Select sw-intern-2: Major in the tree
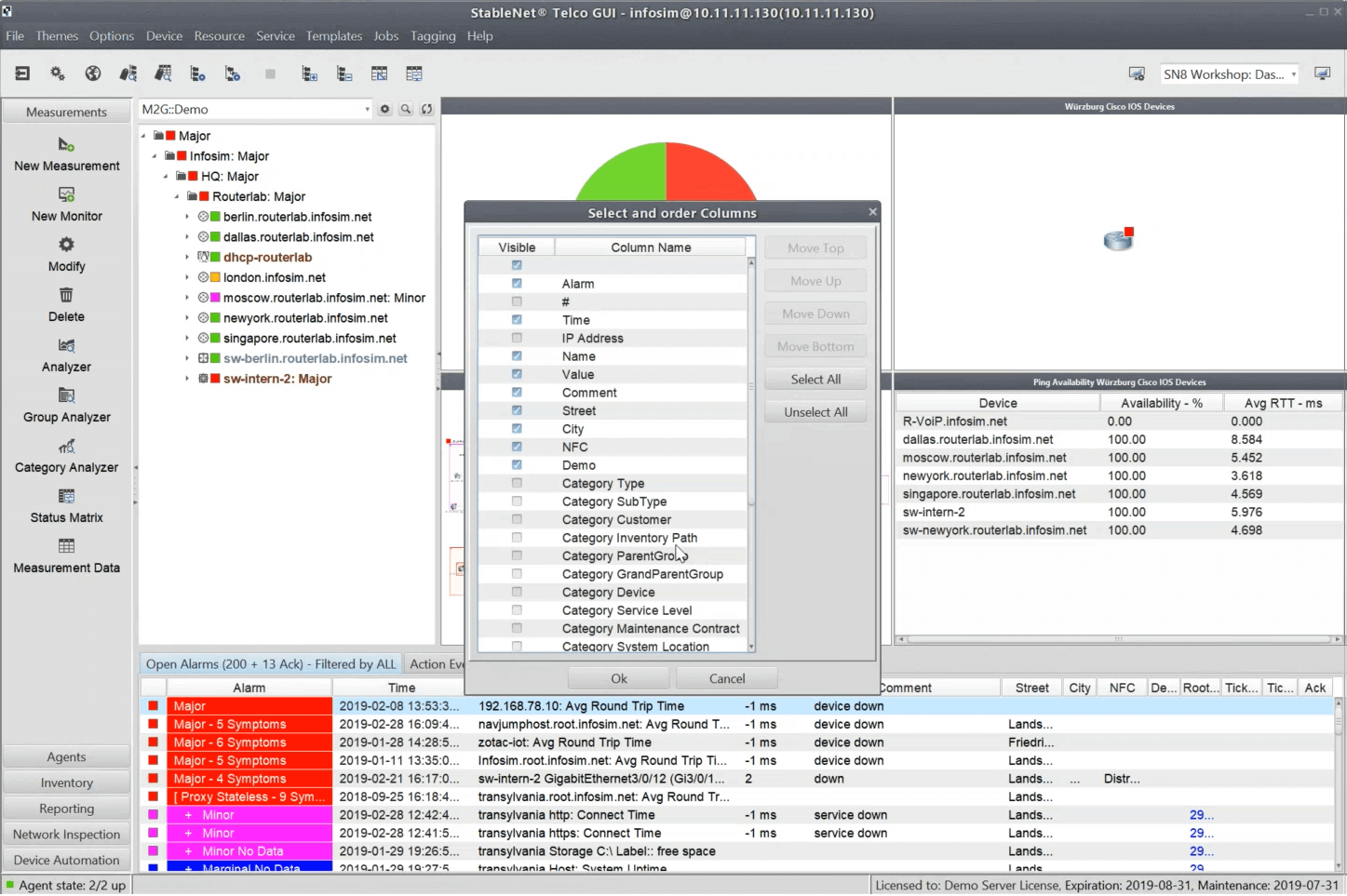Viewport: 1347px width, 896px height. click(276, 379)
